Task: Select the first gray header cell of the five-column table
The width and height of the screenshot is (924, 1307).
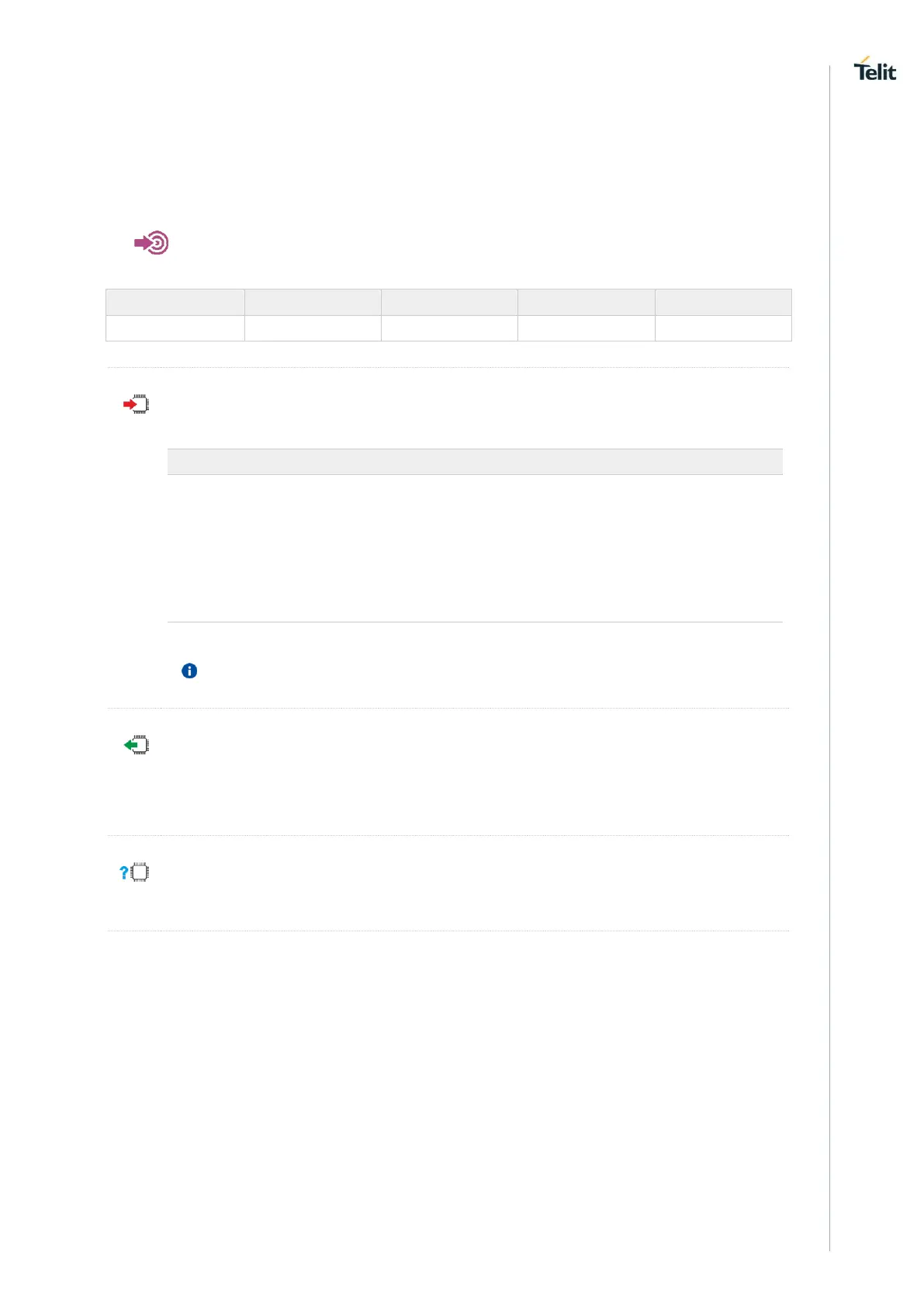Action: tap(175, 302)
